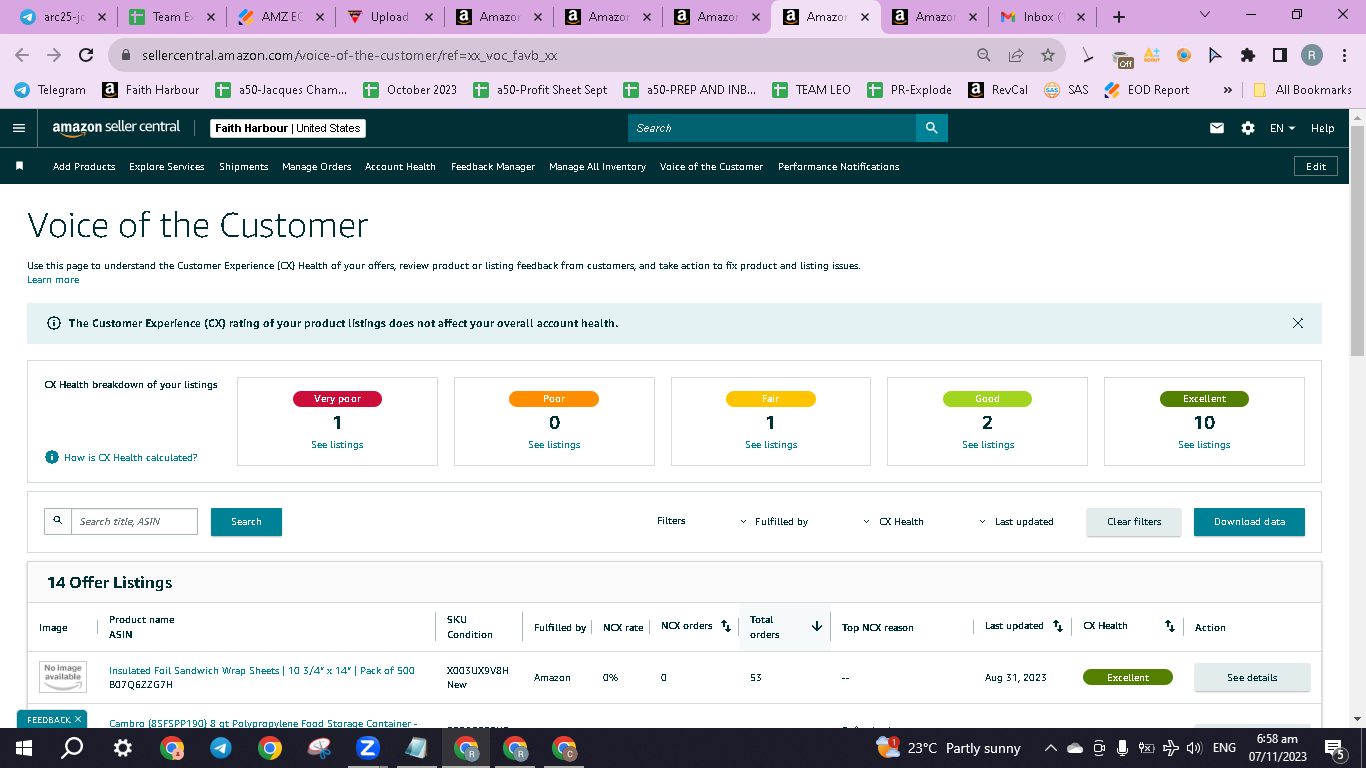Open the Seller Central settings gear
The height and width of the screenshot is (768, 1366).
coord(1248,128)
